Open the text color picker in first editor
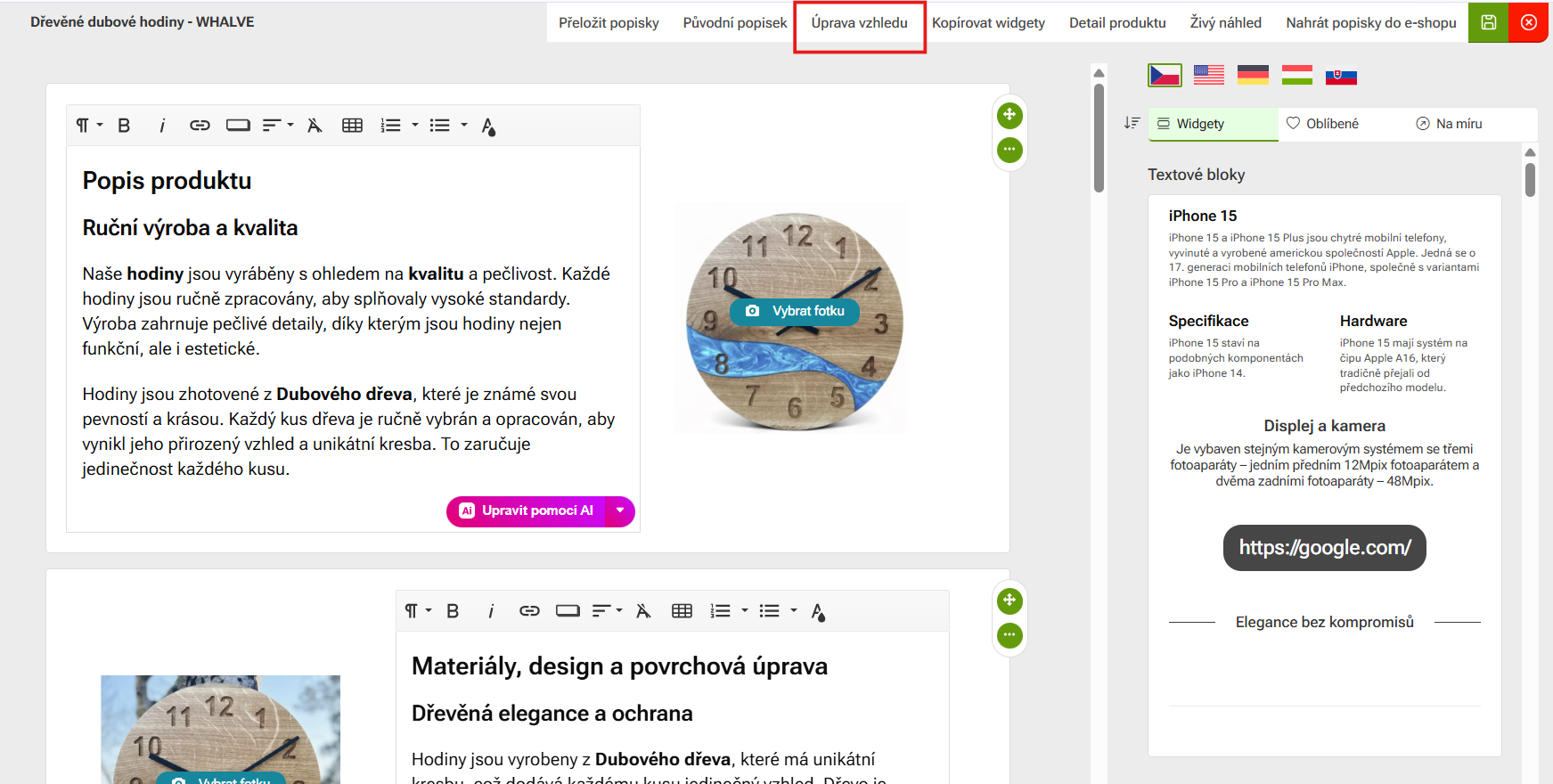1553x784 pixels. [x=488, y=127]
